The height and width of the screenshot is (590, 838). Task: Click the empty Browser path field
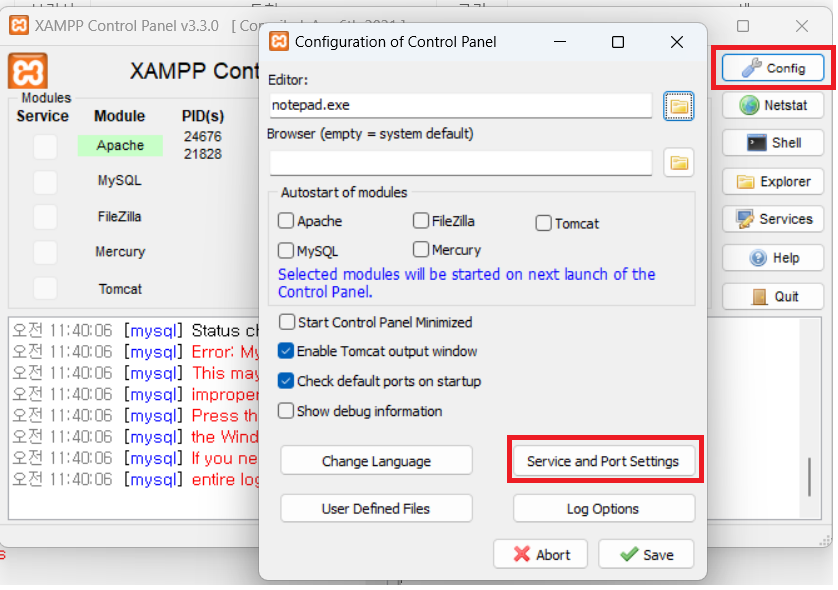click(x=460, y=162)
